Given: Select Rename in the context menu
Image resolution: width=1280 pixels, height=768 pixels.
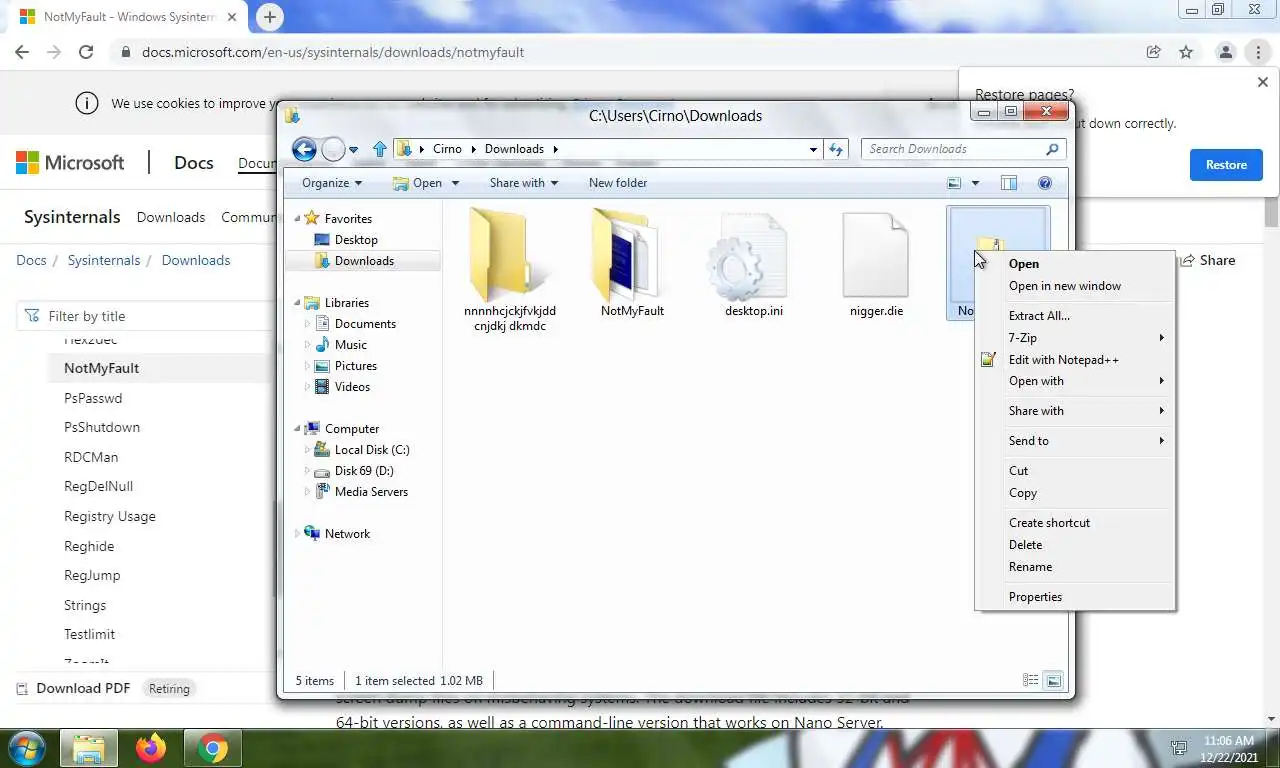Looking at the screenshot, I should [1075, 567].
